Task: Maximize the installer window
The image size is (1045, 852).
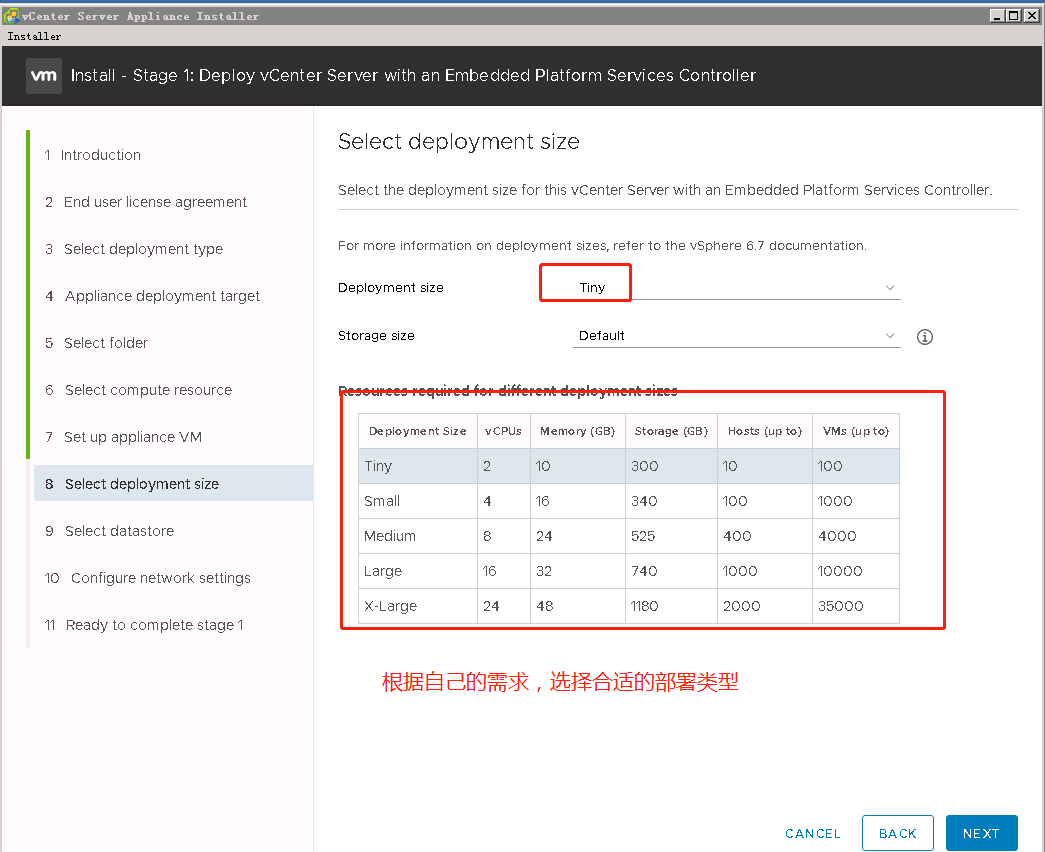Action: (1014, 15)
